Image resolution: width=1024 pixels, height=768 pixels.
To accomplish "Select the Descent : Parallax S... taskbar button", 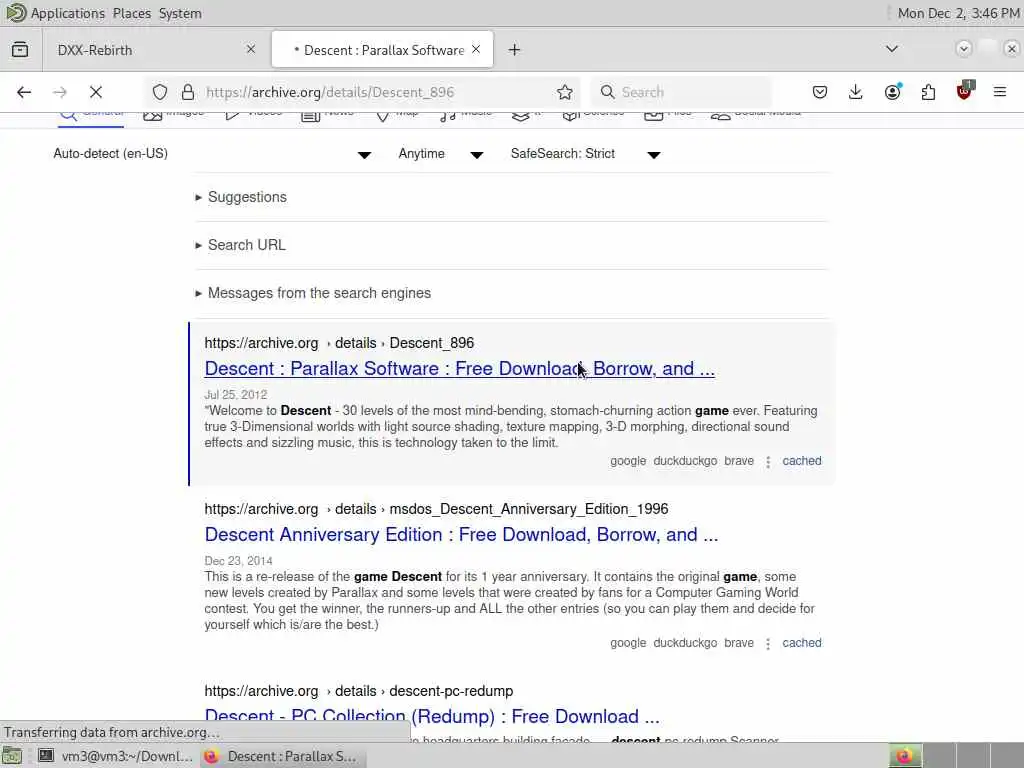I will point(281,756).
